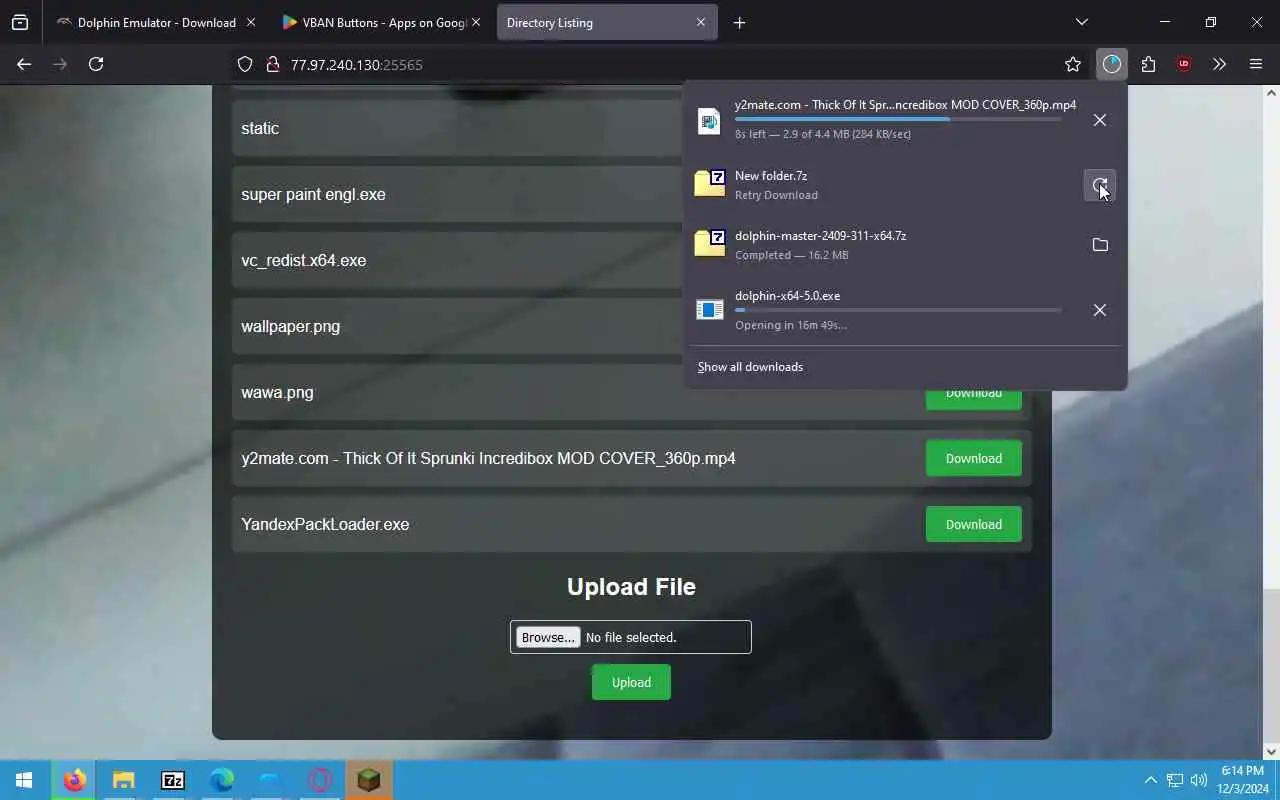Download wawa.png
The image size is (1280, 800).
tap(973, 393)
